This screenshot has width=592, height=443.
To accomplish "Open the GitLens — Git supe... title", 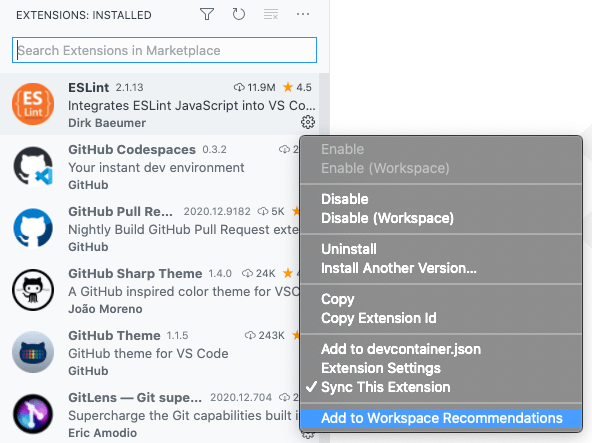I will tap(135, 397).
